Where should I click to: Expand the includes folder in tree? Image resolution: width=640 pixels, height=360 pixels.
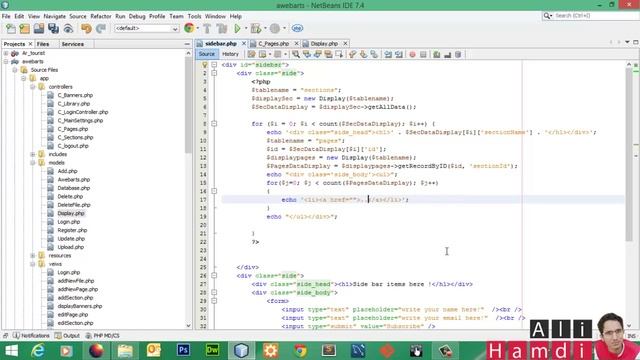33,154
